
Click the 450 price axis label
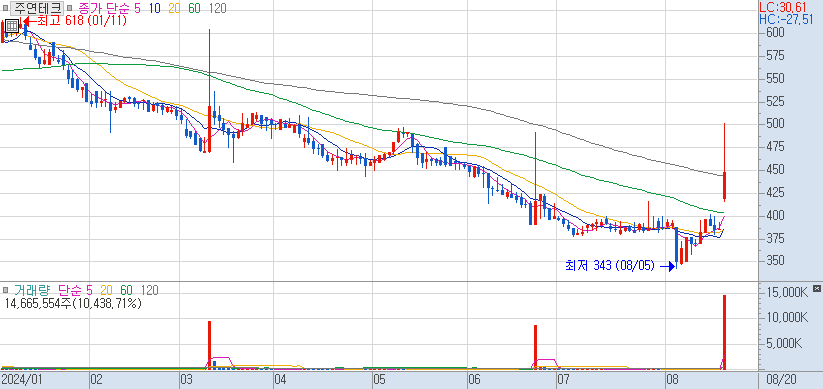tap(776, 170)
